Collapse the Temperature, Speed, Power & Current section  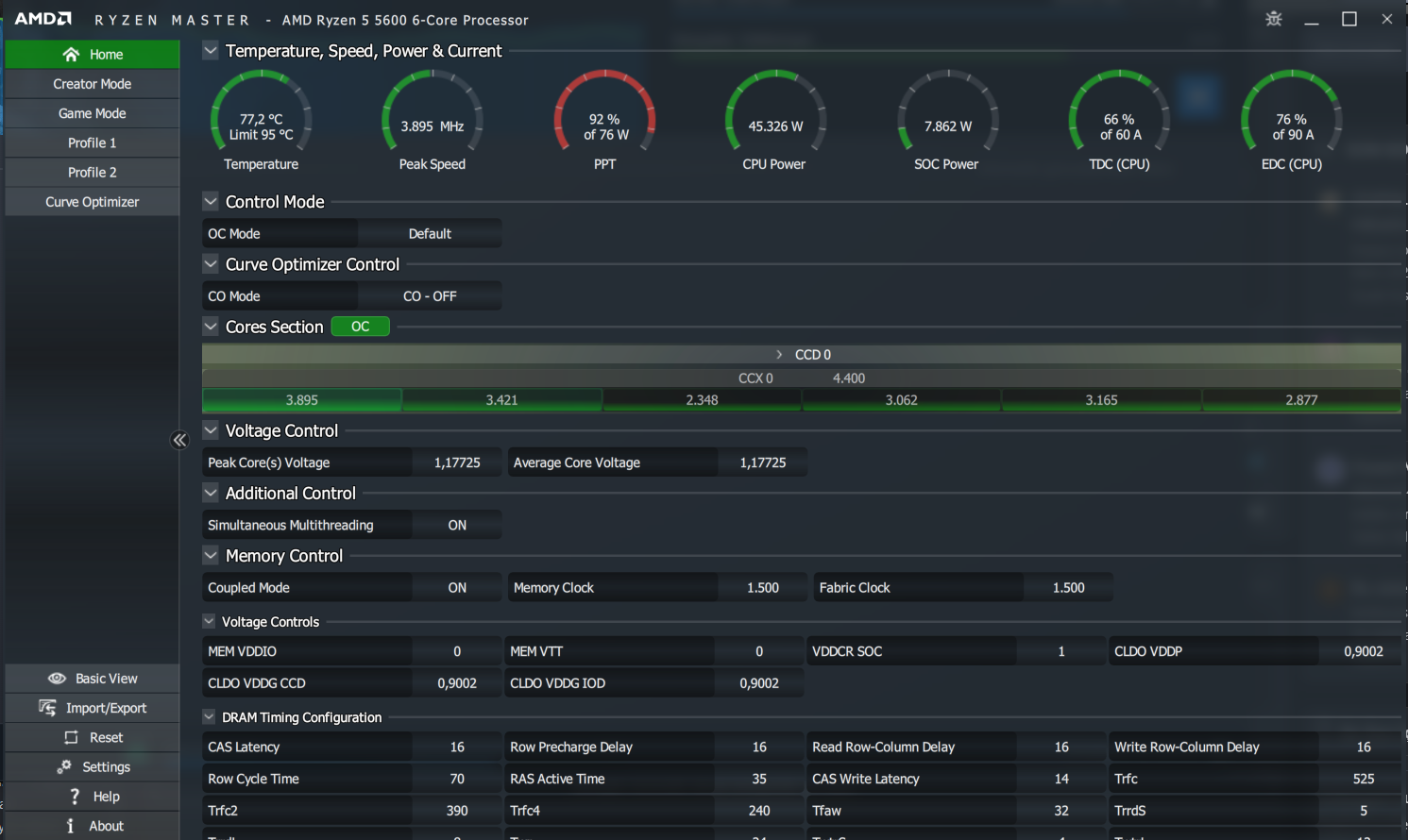(x=211, y=50)
